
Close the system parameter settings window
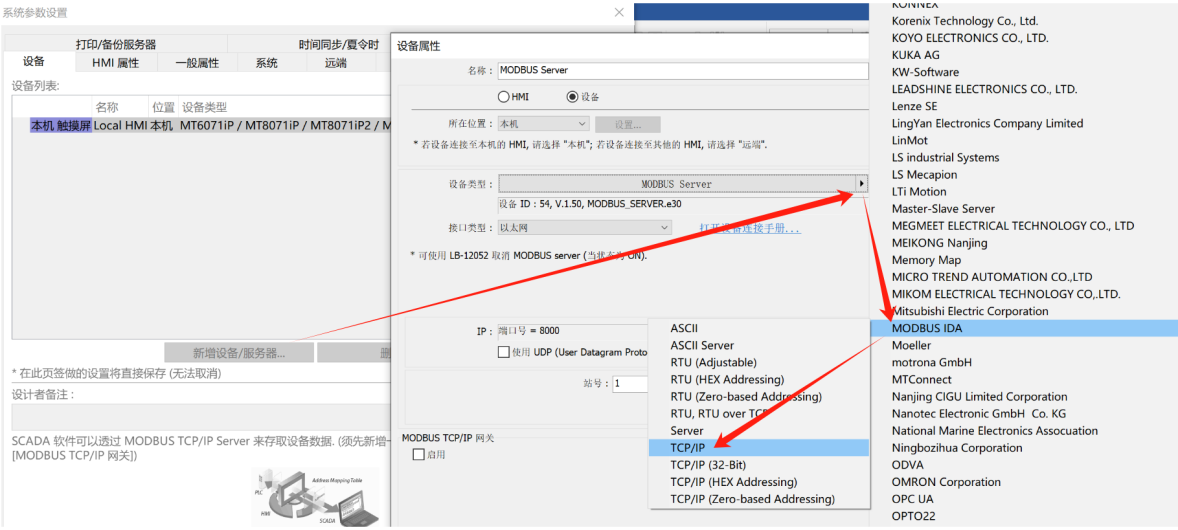click(x=619, y=12)
